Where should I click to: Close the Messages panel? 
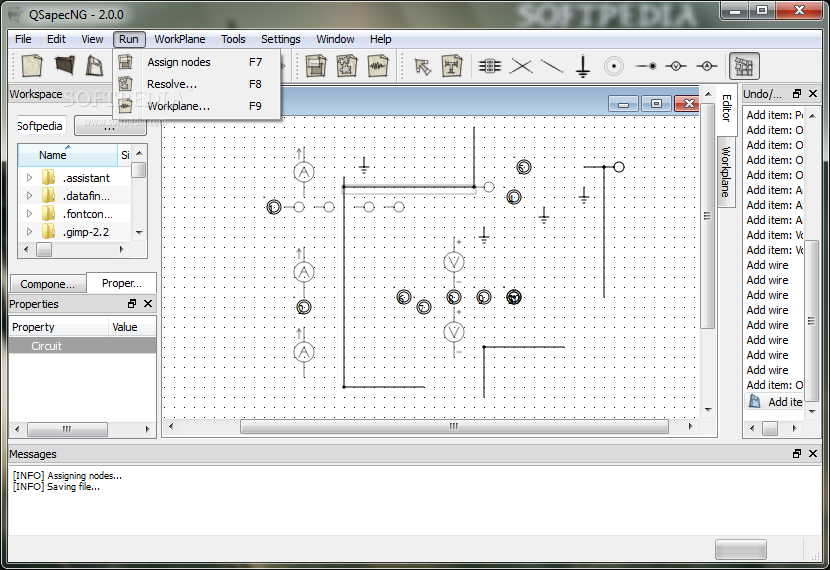(813, 454)
